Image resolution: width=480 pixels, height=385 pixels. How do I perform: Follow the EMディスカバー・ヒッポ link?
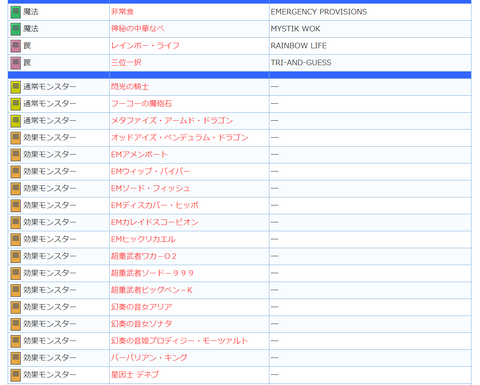point(155,206)
